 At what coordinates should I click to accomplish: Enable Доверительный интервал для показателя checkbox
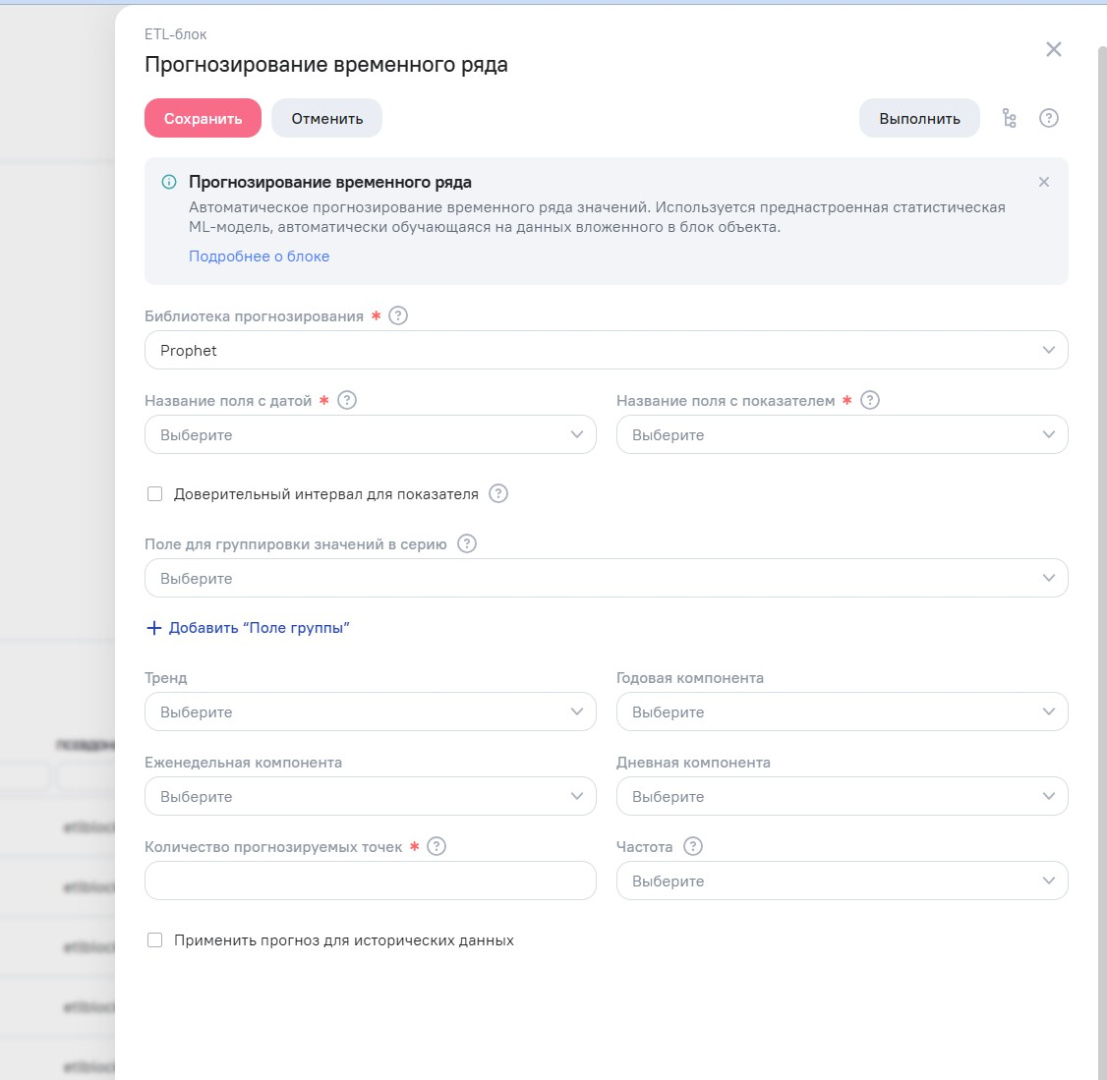pos(154,494)
